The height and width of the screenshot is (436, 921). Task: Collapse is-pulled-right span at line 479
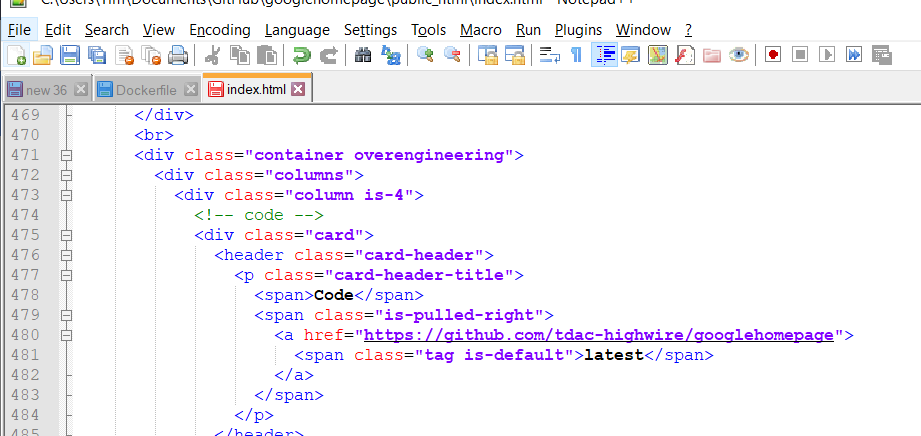pyautogui.click(x=66, y=315)
